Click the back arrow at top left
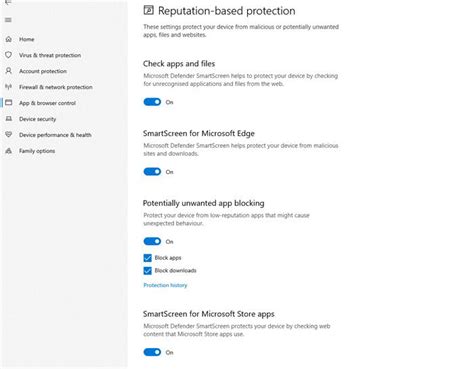474x369 pixels. (8, 2)
